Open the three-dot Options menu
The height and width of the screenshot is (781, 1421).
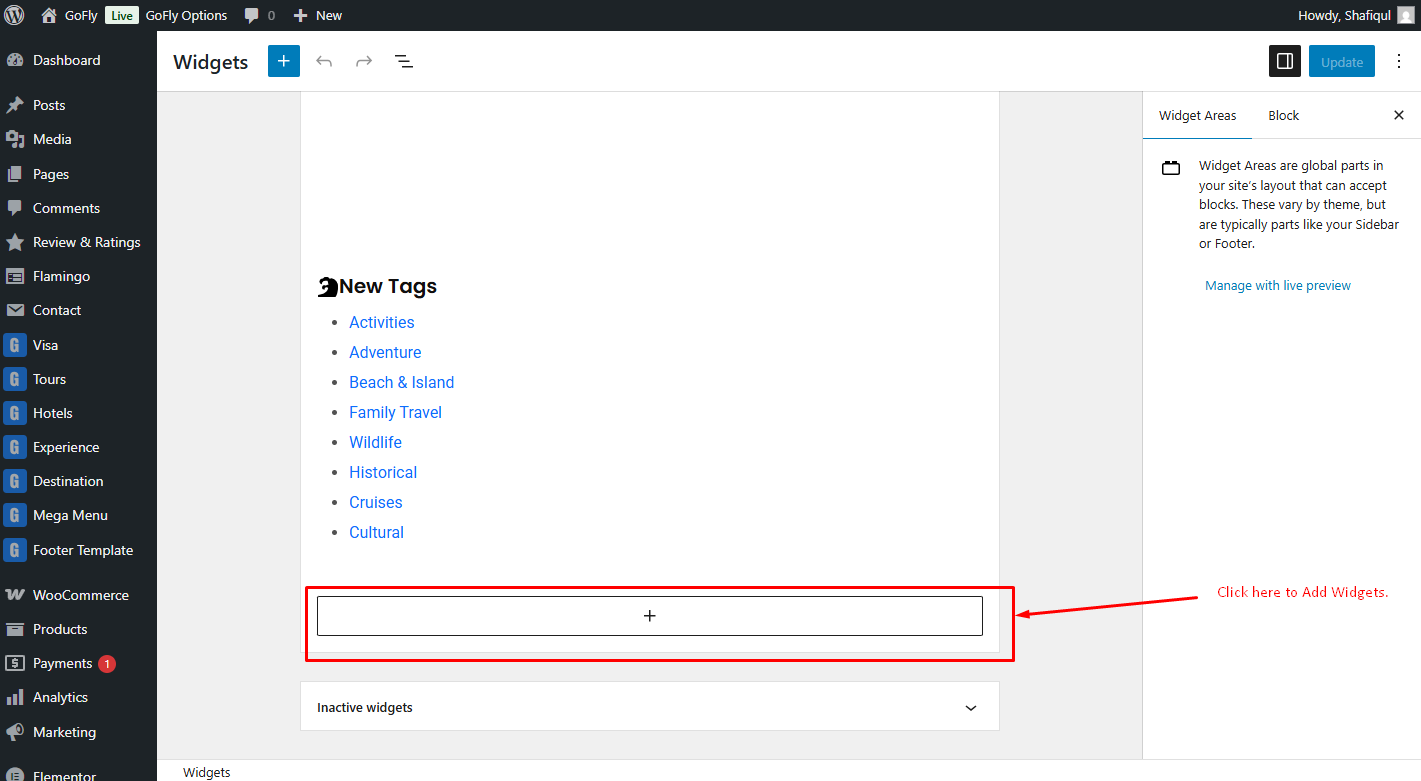(x=1399, y=61)
